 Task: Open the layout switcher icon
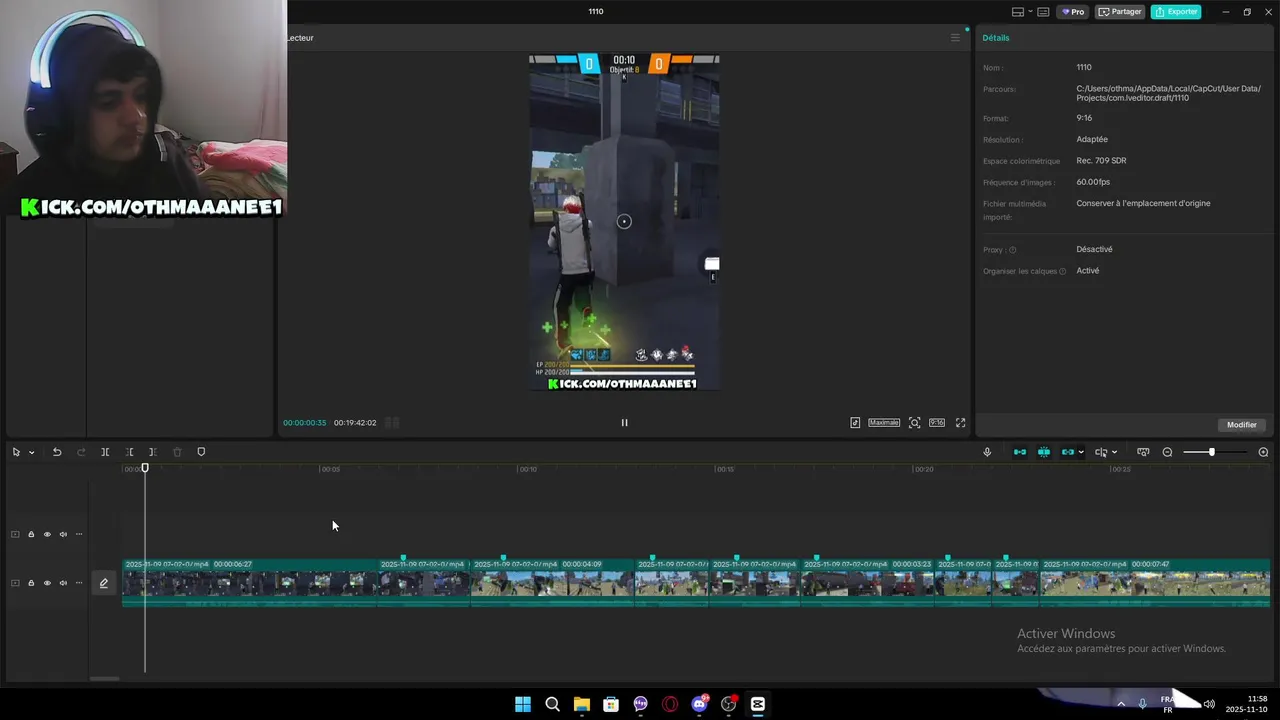point(1018,12)
